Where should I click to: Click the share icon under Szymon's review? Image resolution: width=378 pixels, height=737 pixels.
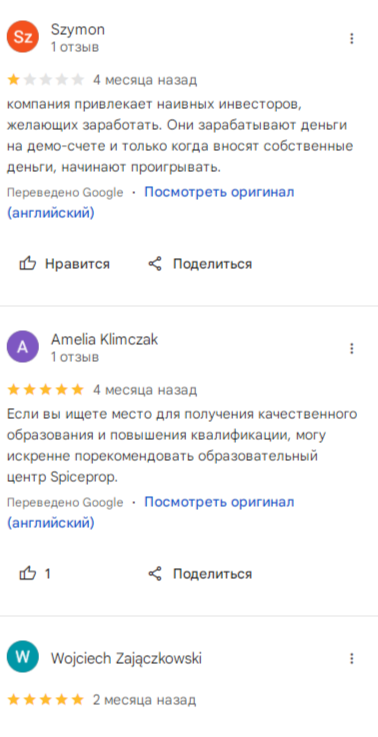(x=155, y=264)
